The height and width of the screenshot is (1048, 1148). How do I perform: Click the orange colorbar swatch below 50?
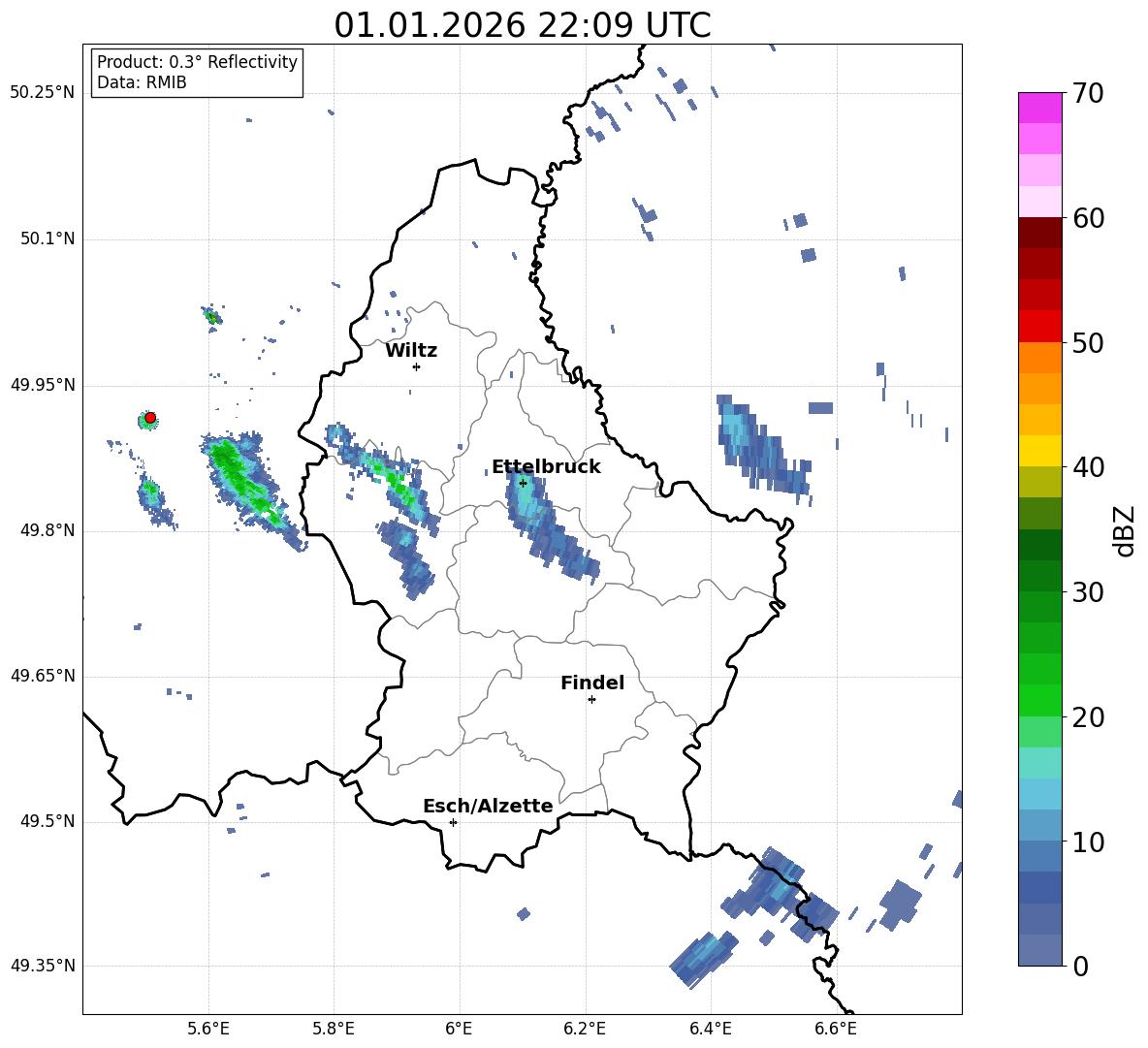(1039, 357)
